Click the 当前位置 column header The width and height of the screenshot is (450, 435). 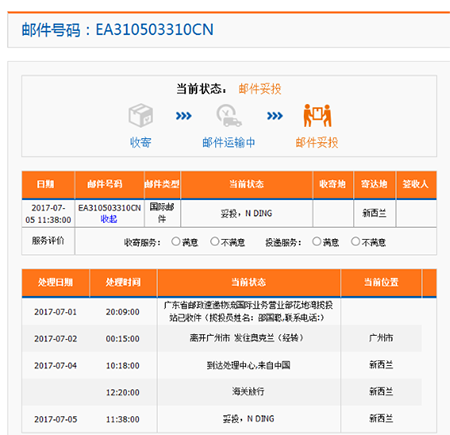[x=381, y=282]
